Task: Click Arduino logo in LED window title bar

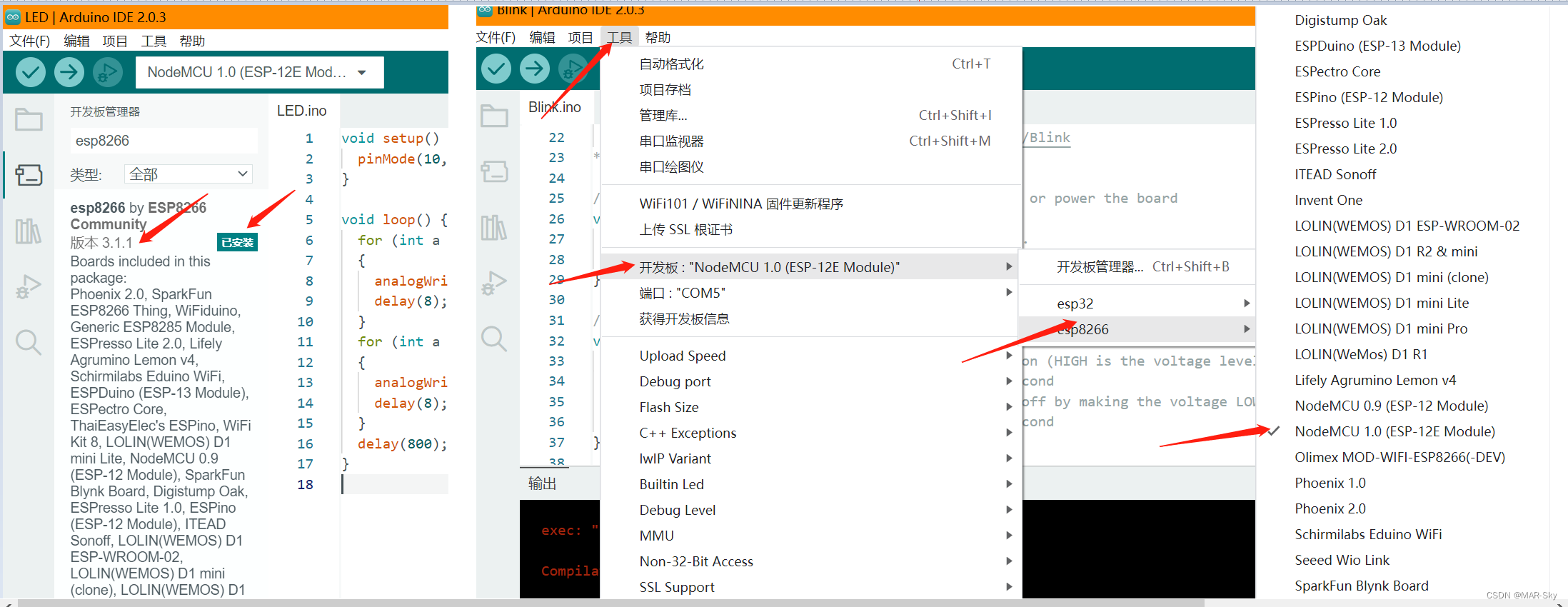Action: click(13, 17)
